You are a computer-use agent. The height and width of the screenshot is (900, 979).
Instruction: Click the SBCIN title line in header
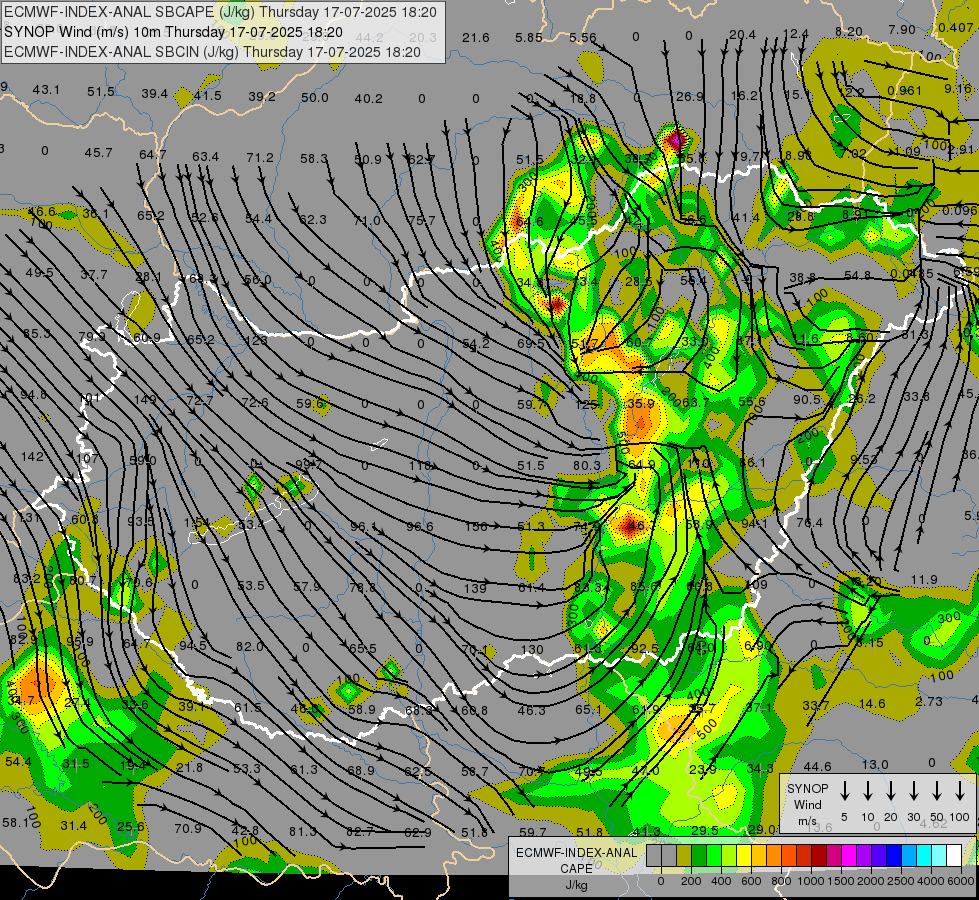pyautogui.click(x=212, y=52)
